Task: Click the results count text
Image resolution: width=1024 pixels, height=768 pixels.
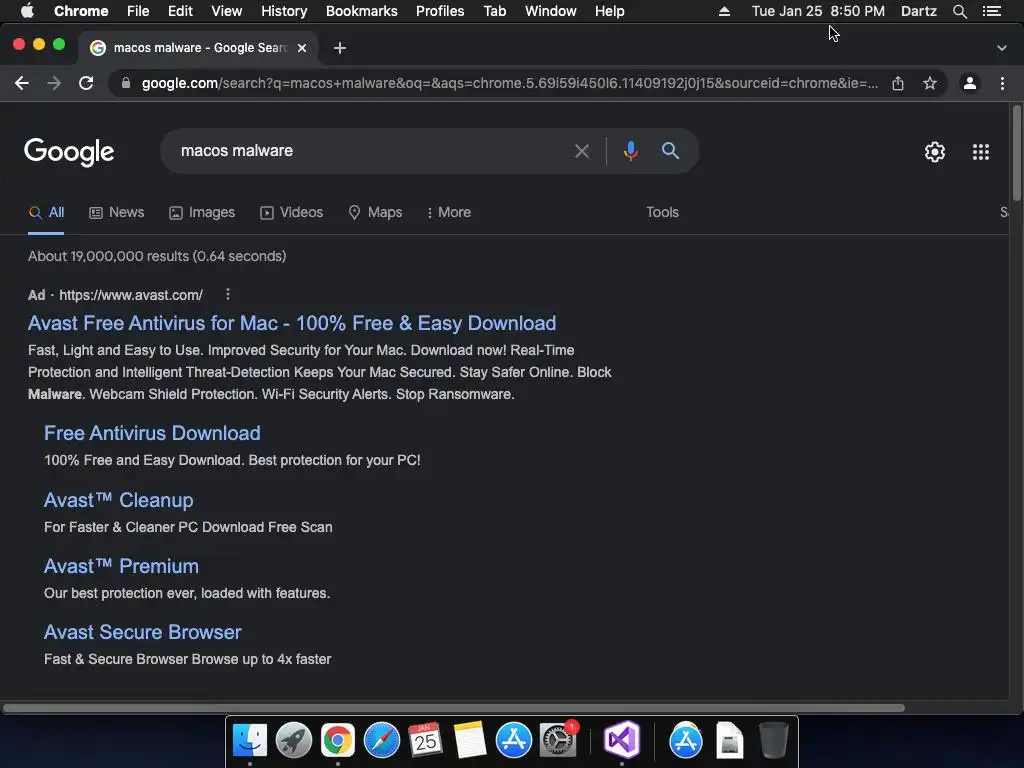Action: coord(157,256)
